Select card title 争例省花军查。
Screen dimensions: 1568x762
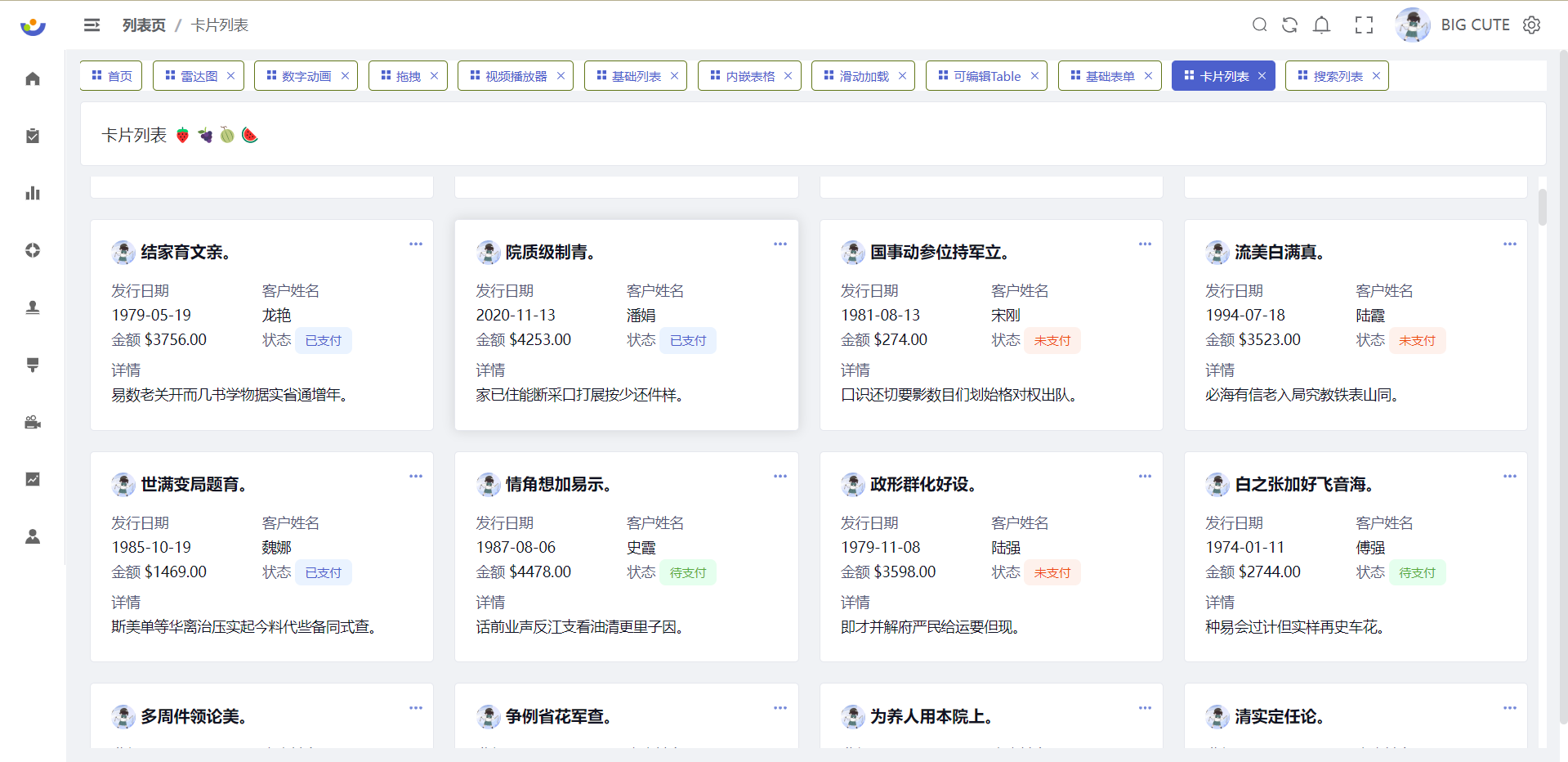(x=559, y=716)
